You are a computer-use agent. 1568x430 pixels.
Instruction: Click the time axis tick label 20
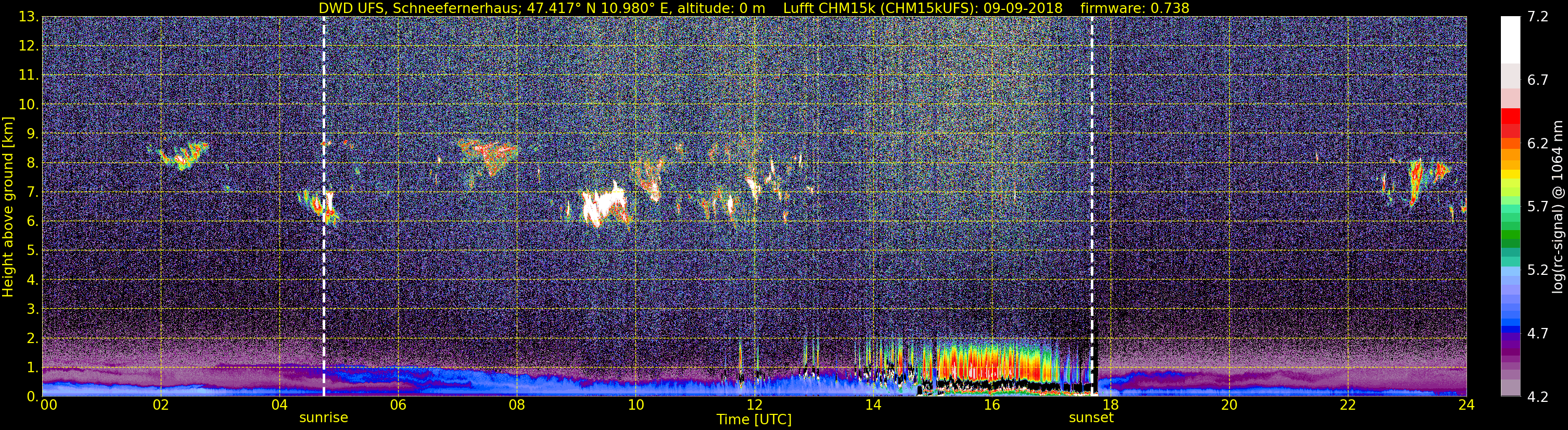1228,406
